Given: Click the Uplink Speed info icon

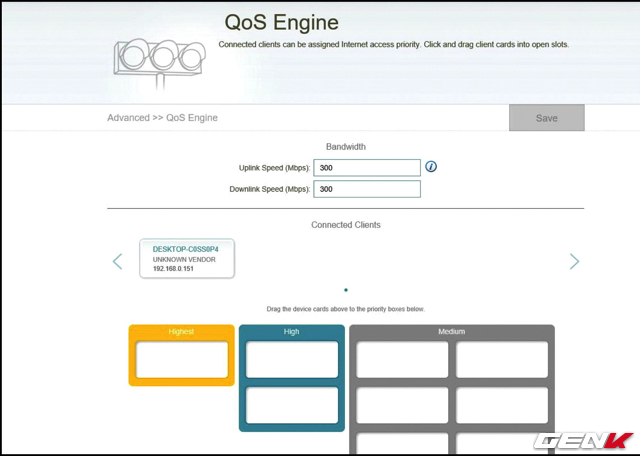Looking at the screenshot, I should (x=432, y=167).
